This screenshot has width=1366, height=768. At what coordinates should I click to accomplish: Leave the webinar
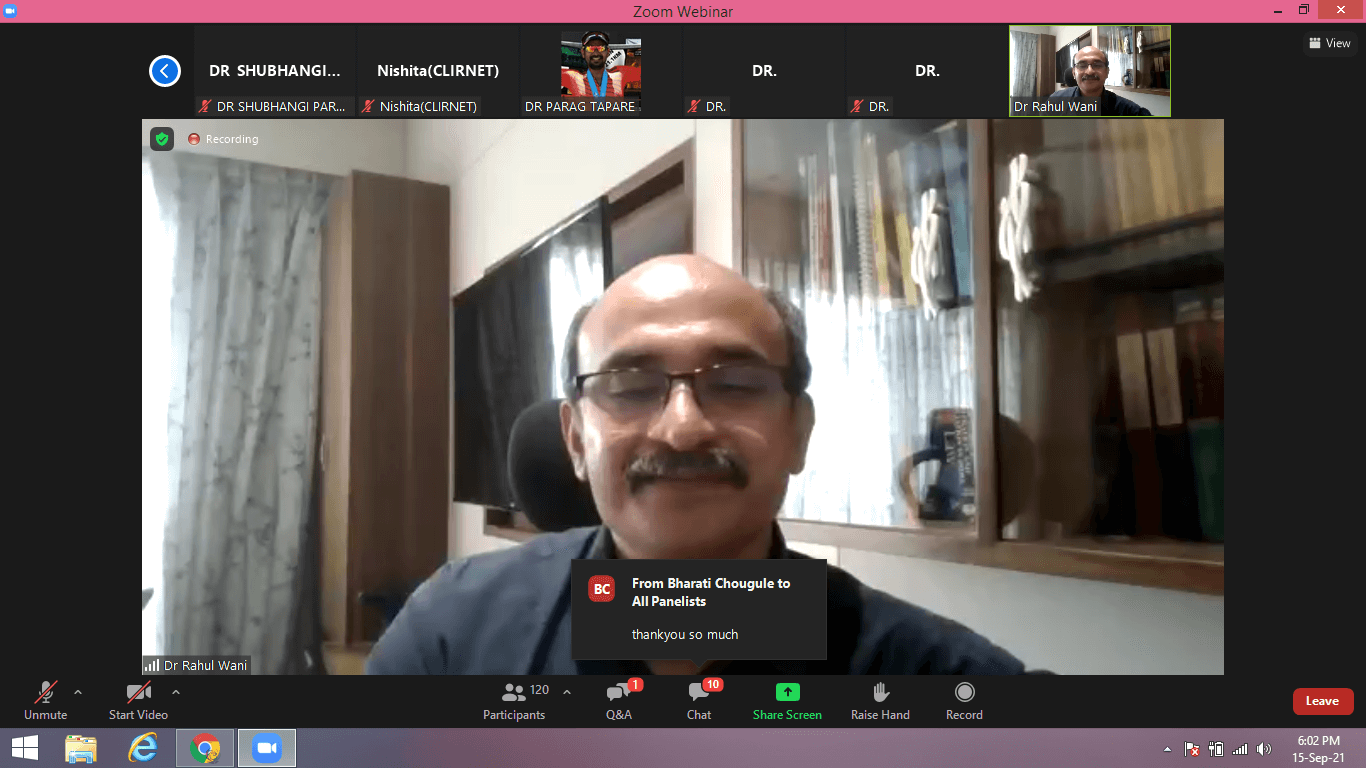(x=1322, y=701)
